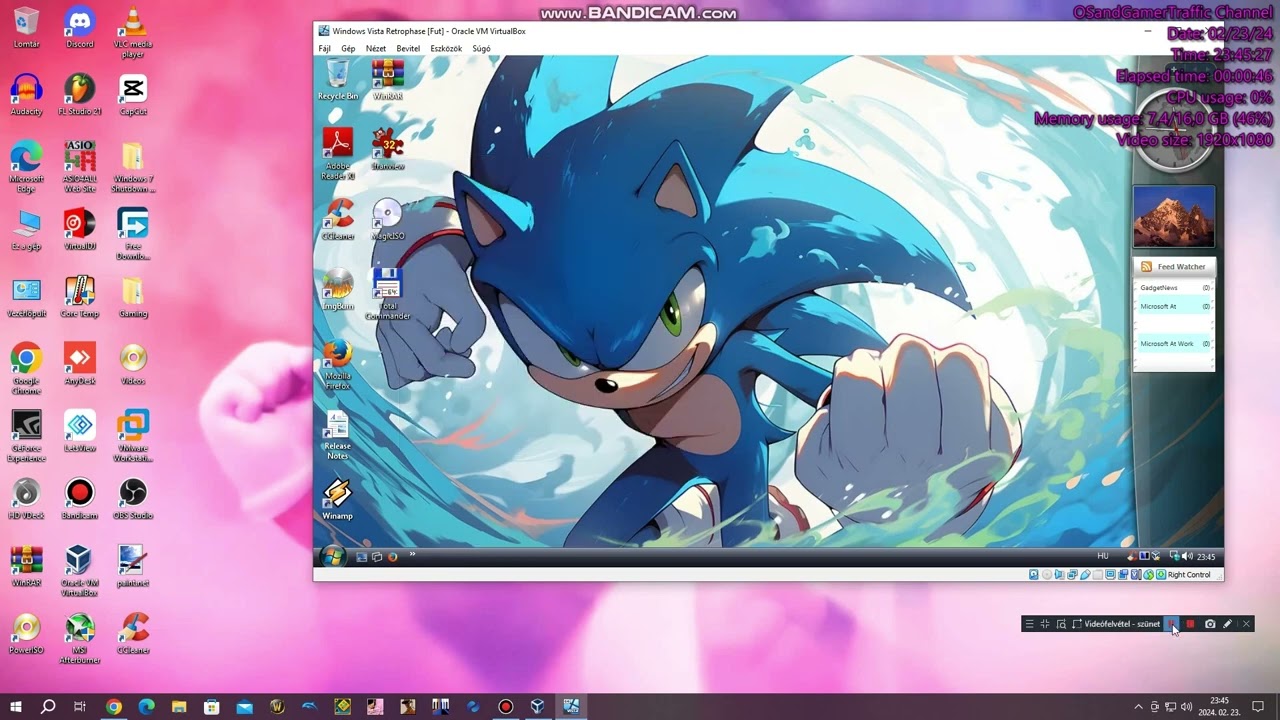This screenshot has height=720, width=1280.
Task: Open Search on the host taskbar
Action: pyautogui.click(x=48, y=706)
